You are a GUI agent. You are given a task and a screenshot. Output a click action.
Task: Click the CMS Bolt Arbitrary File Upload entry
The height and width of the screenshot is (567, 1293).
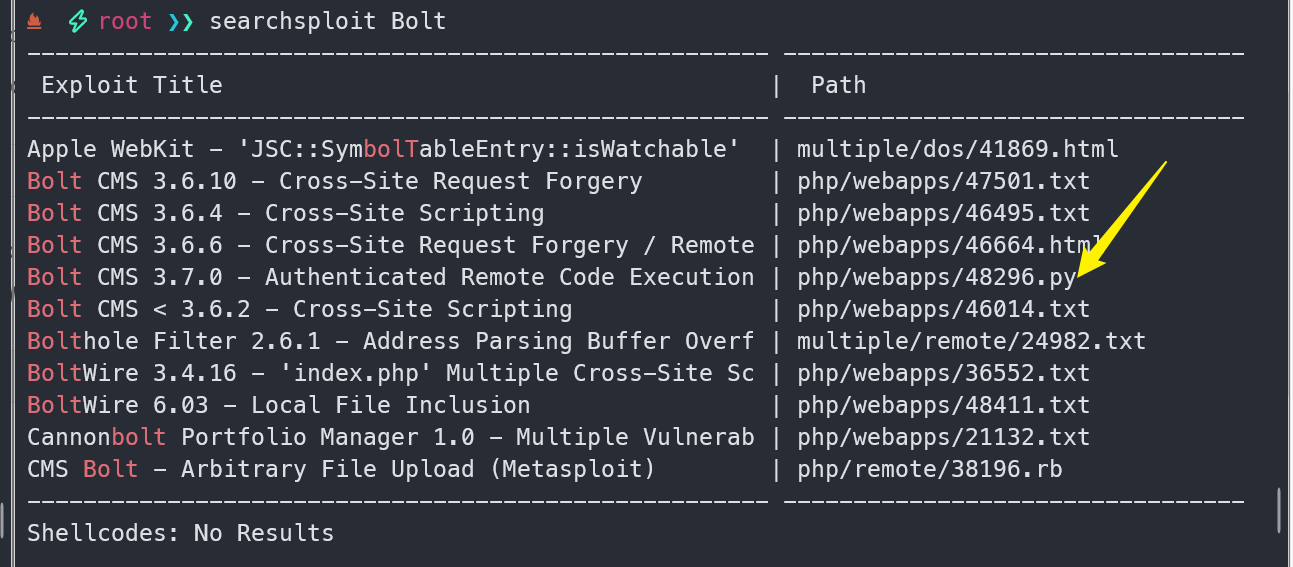341,469
